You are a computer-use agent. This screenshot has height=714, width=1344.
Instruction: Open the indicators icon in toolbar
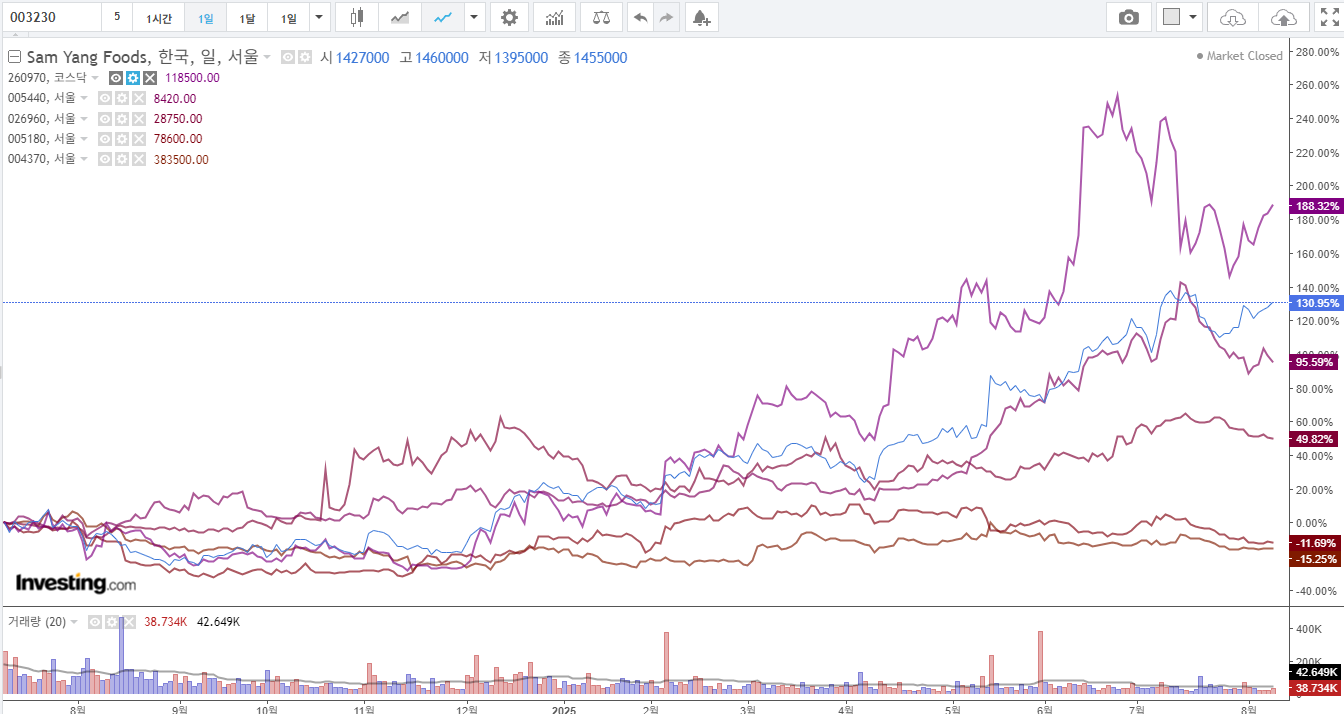coord(554,17)
